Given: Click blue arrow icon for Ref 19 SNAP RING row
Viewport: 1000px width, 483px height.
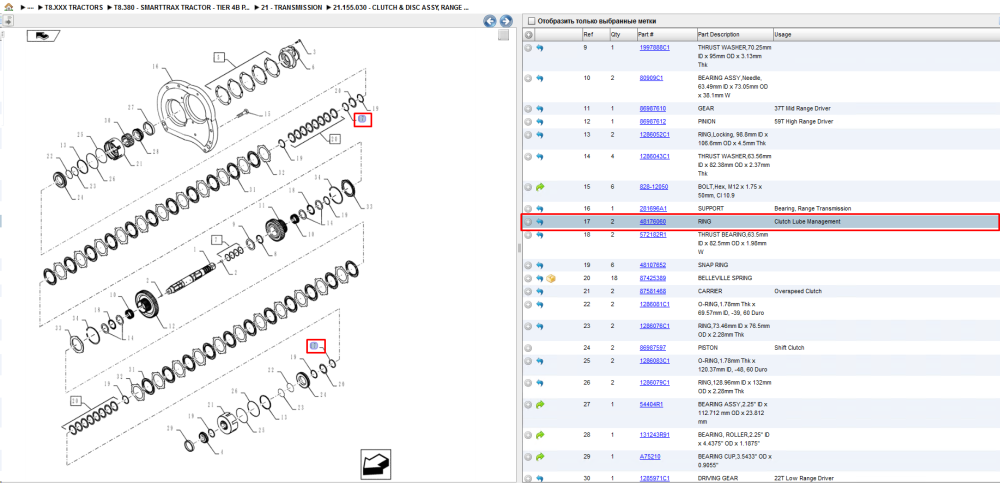Looking at the screenshot, I should click(x=540, y=265).
